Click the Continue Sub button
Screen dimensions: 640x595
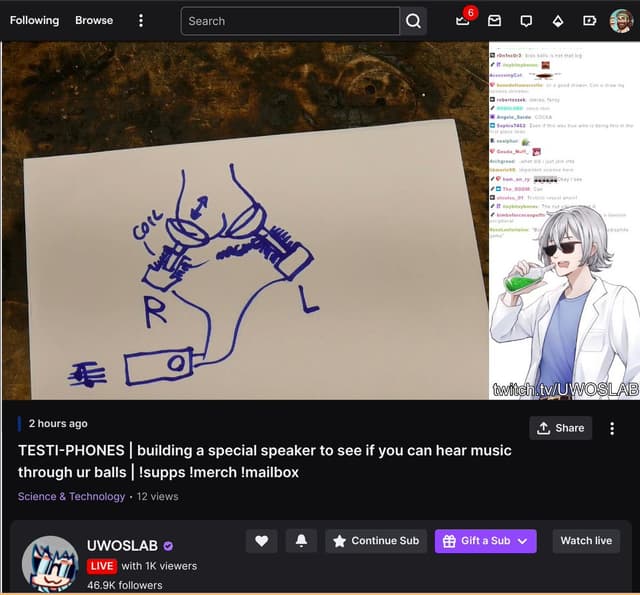point(376,541)
